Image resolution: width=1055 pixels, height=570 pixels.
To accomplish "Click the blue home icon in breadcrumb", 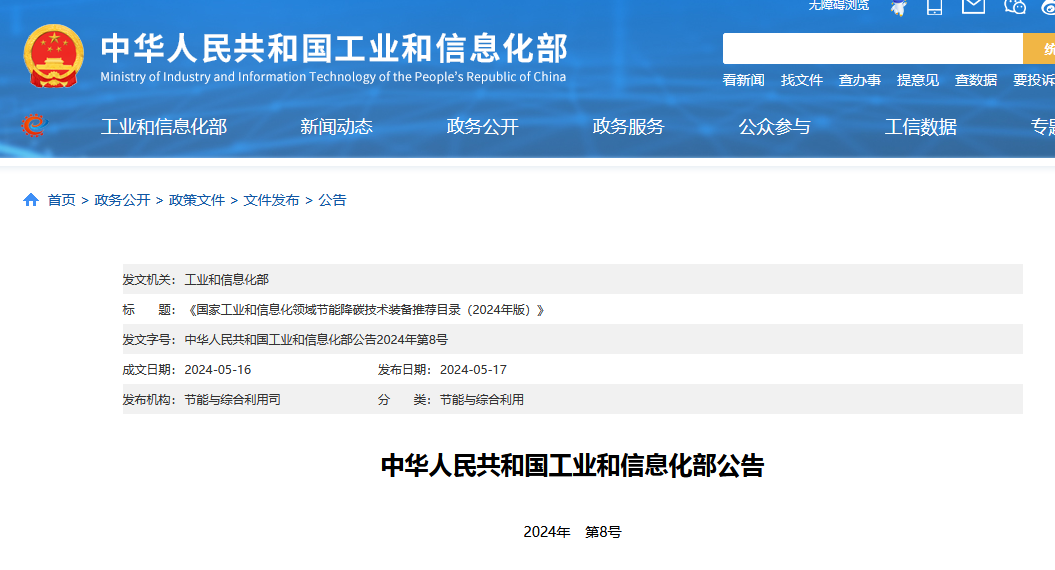I will 31,200.
